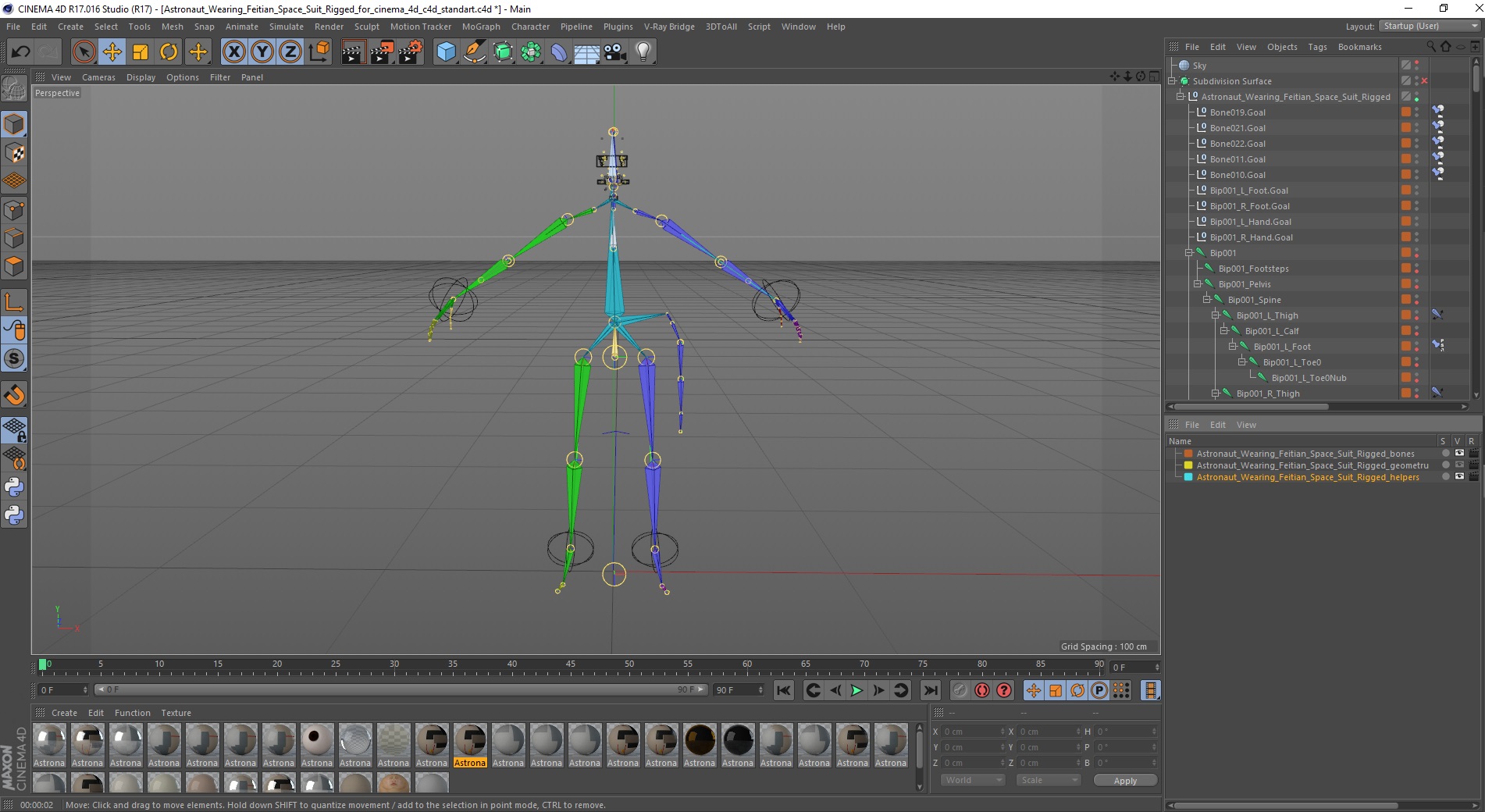Toggle visibility of the bones layer
This screenshot has height=812, width=1485.
[1458, 453]
